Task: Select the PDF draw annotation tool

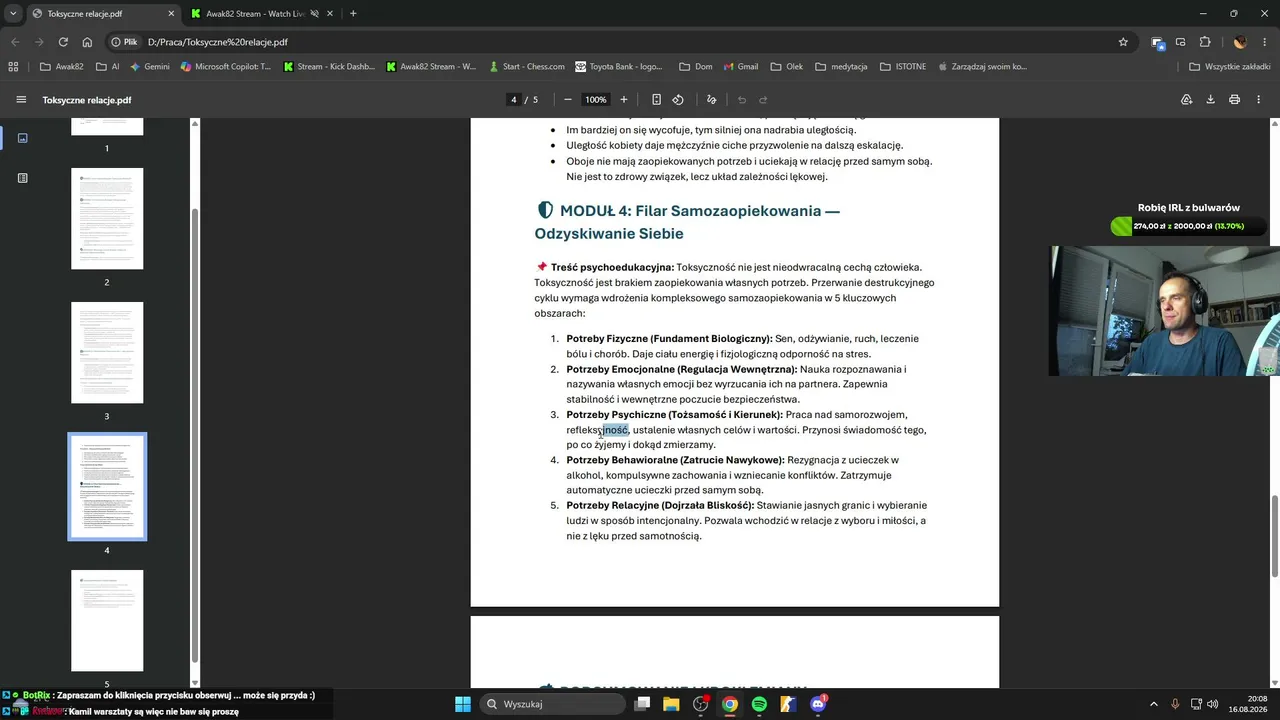Action: pyautogui.click(x=711, y=100)
